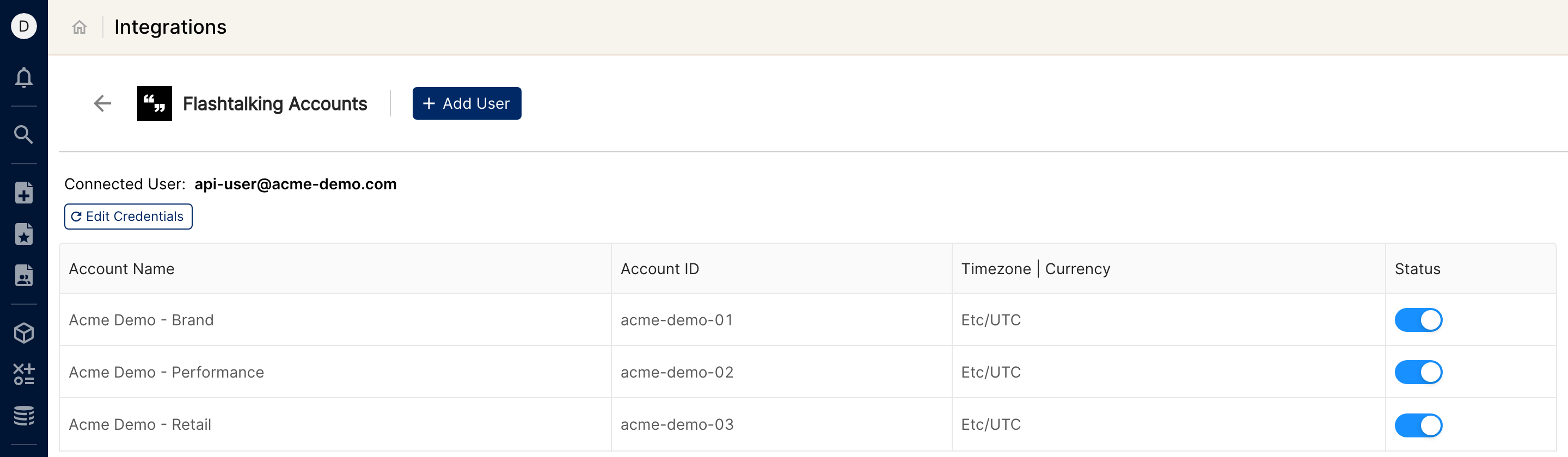Select the Acme Demo - Brand row name
1568x457 pixels.
click(x=141, y=320)
